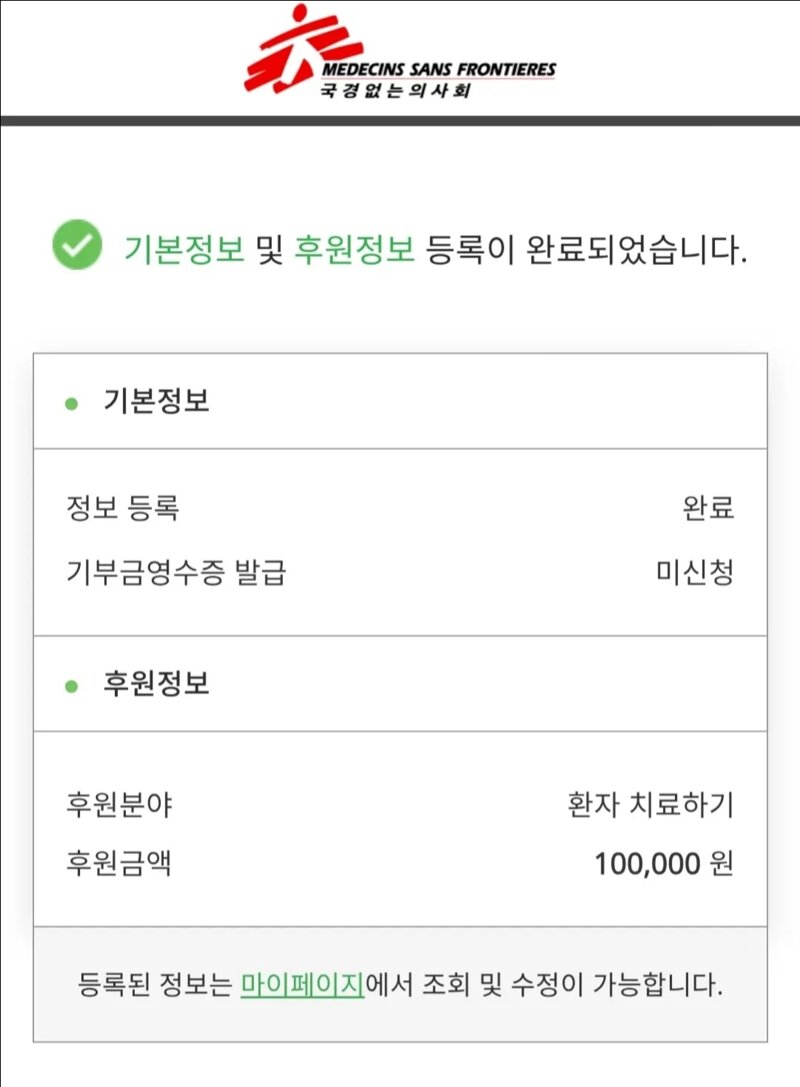
Task: Click the 미신청 receipt status
Action: point(695,573)
